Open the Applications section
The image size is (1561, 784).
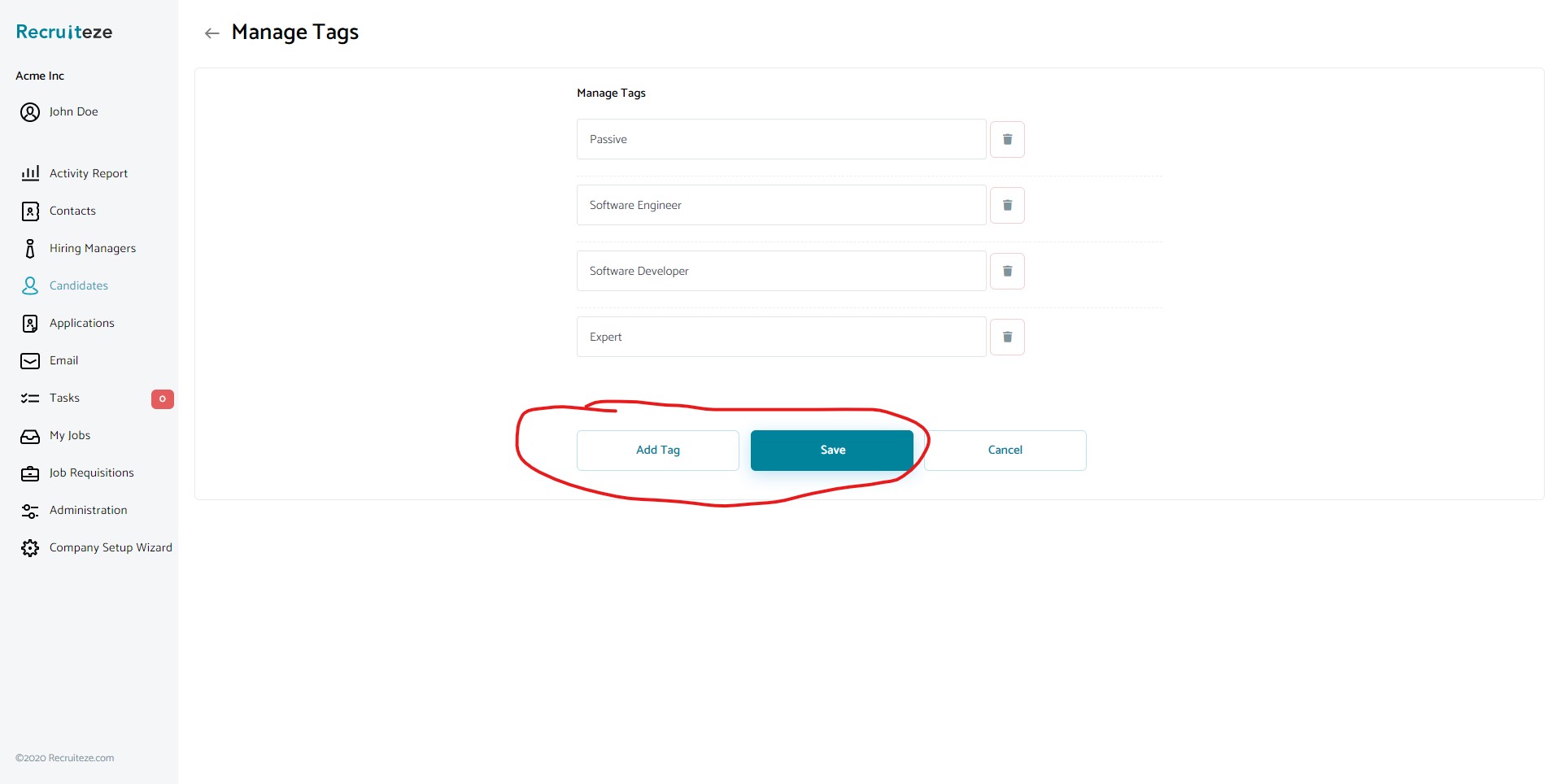pyautogui.click(x=81, y=323)
